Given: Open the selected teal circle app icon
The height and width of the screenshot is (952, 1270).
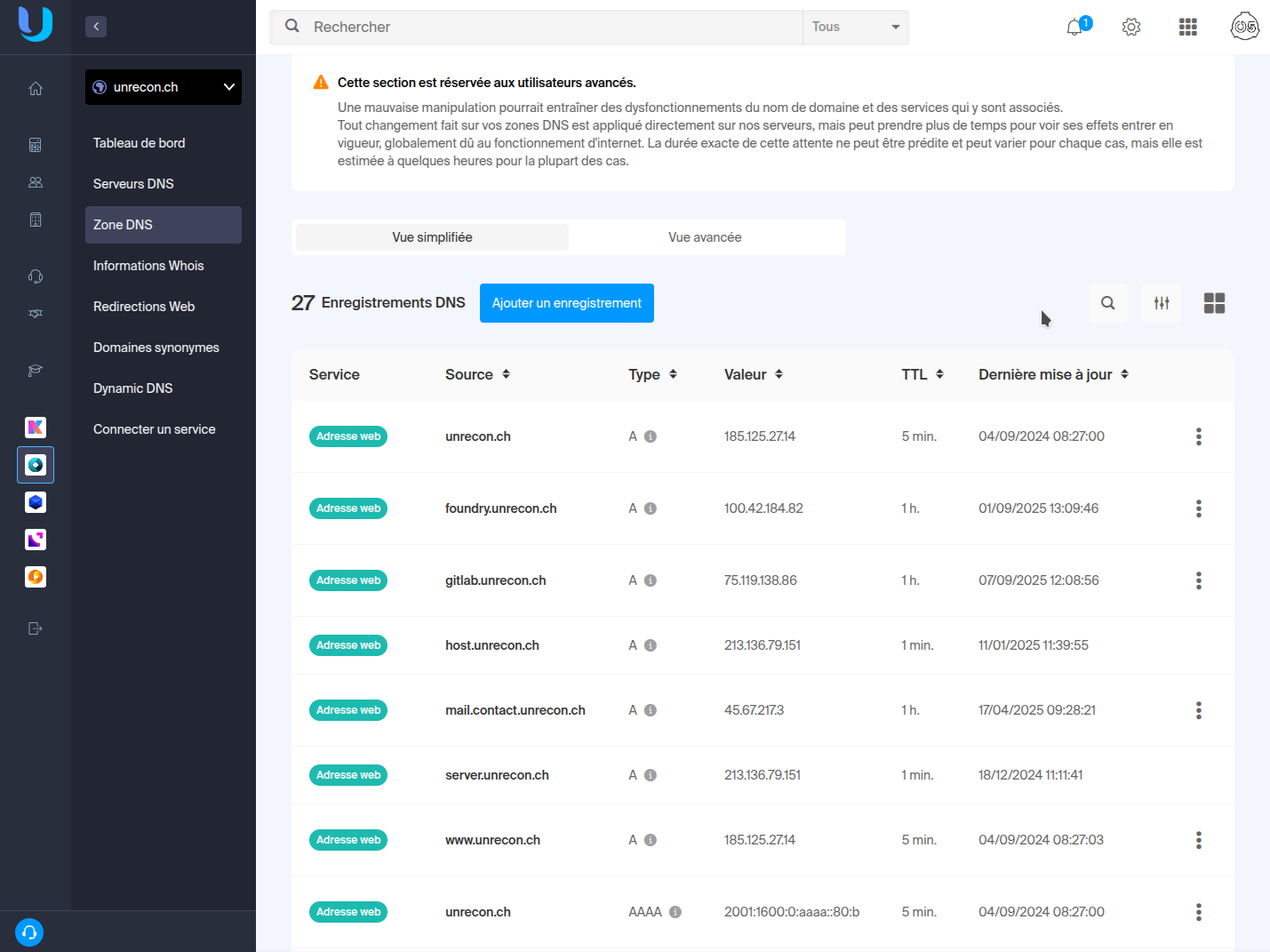Looking at the screenshot, I should [36, 465].
